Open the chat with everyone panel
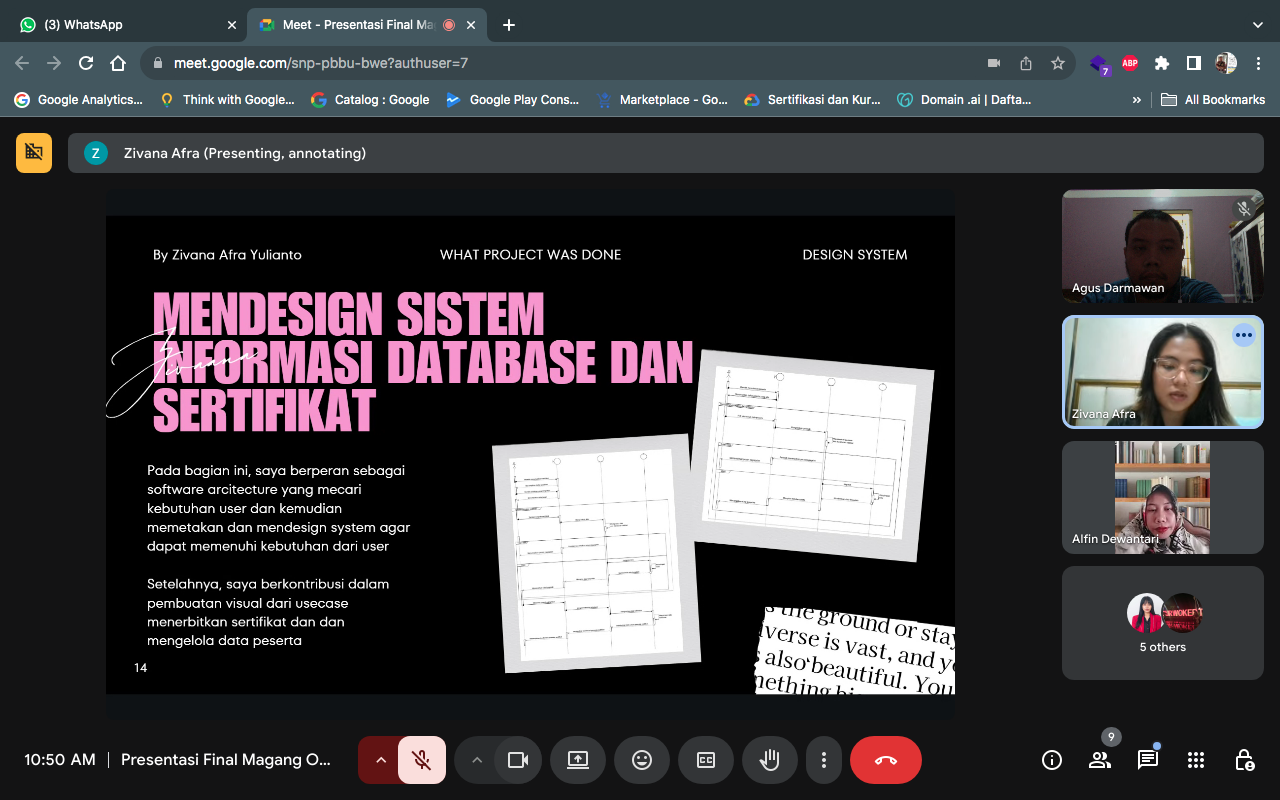The height and width of the screenshot is (800, 1280). pos(1148,760)
